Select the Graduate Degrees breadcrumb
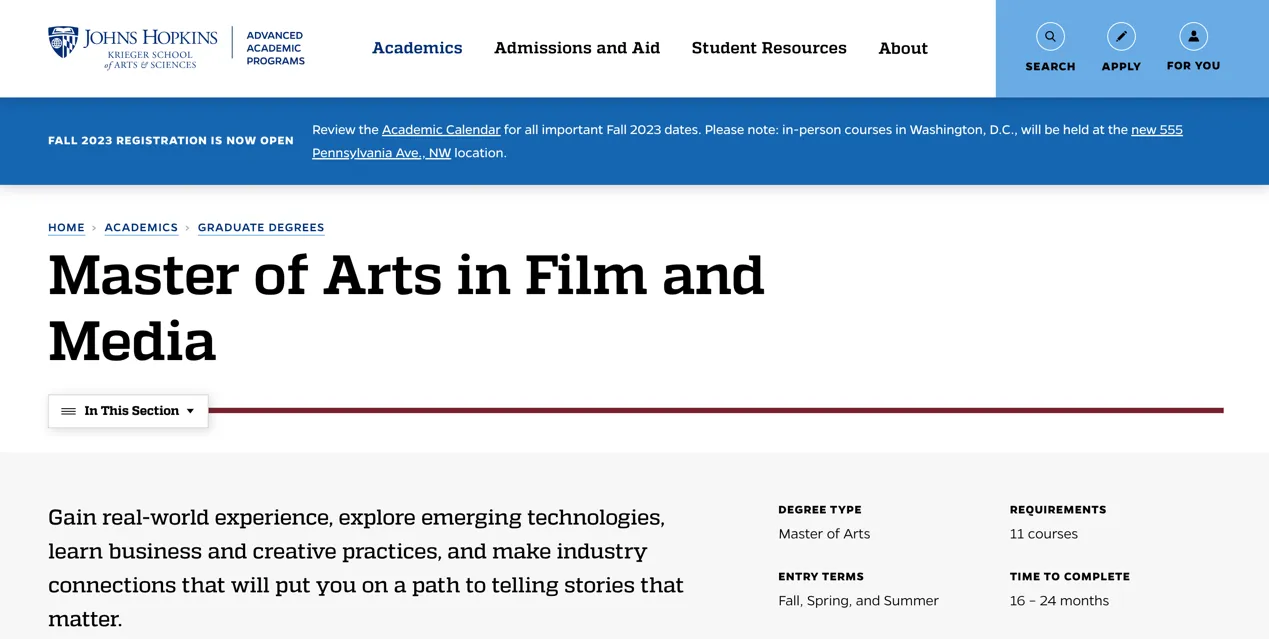The image size is (1269, 639). [261, 228]
